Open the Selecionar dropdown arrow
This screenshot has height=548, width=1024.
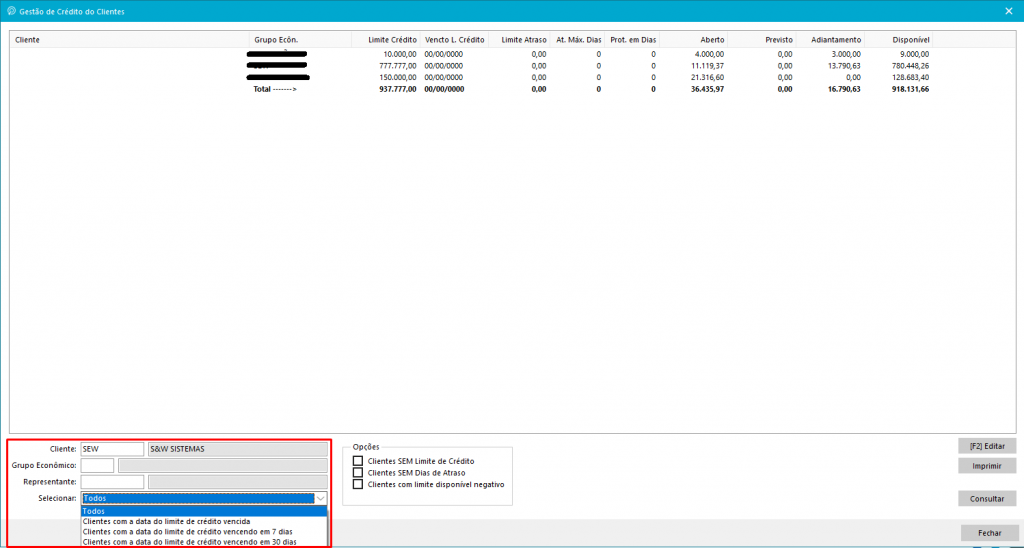coord(320,498)
